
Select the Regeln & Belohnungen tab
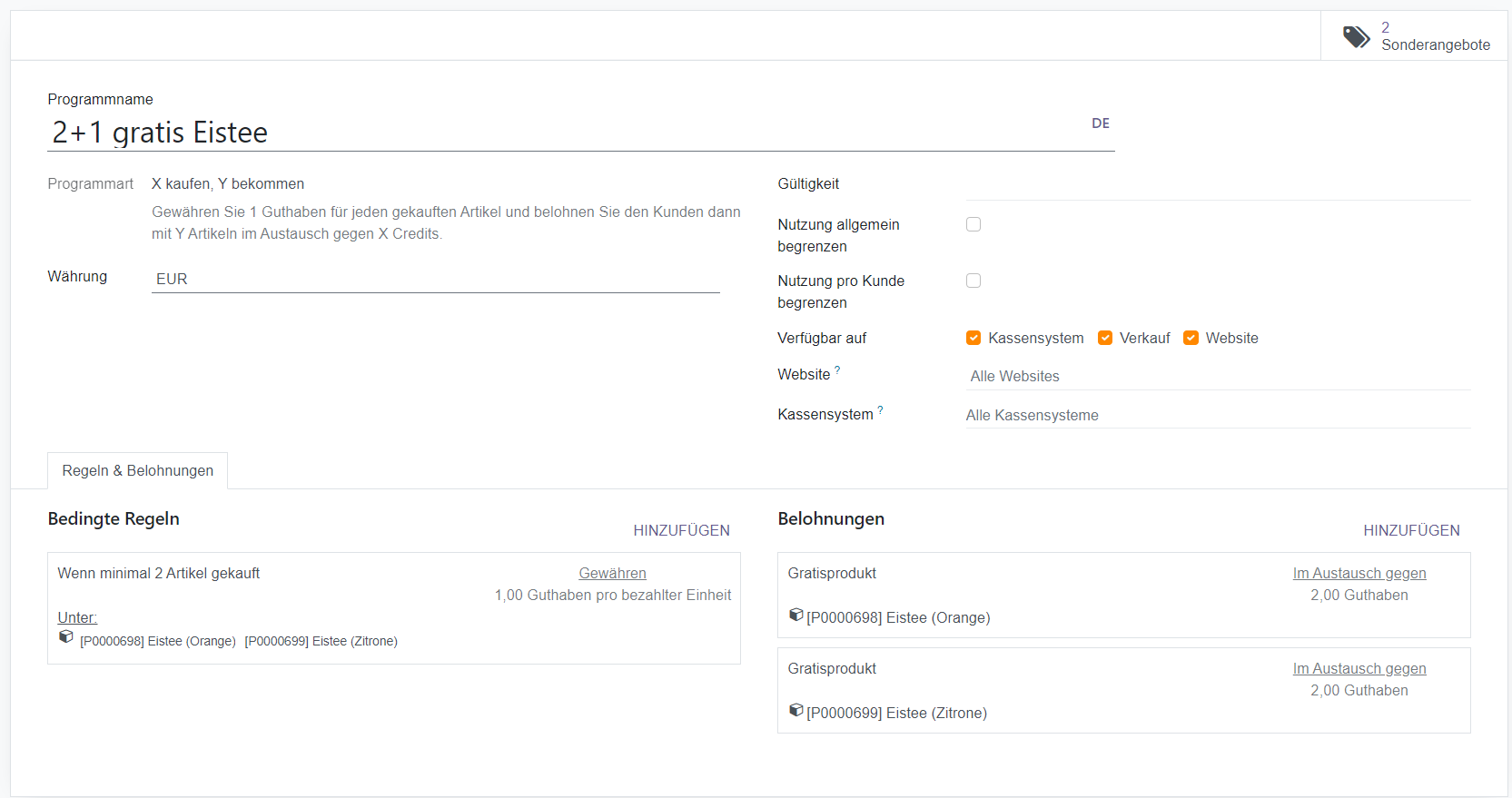coord(138,470)
